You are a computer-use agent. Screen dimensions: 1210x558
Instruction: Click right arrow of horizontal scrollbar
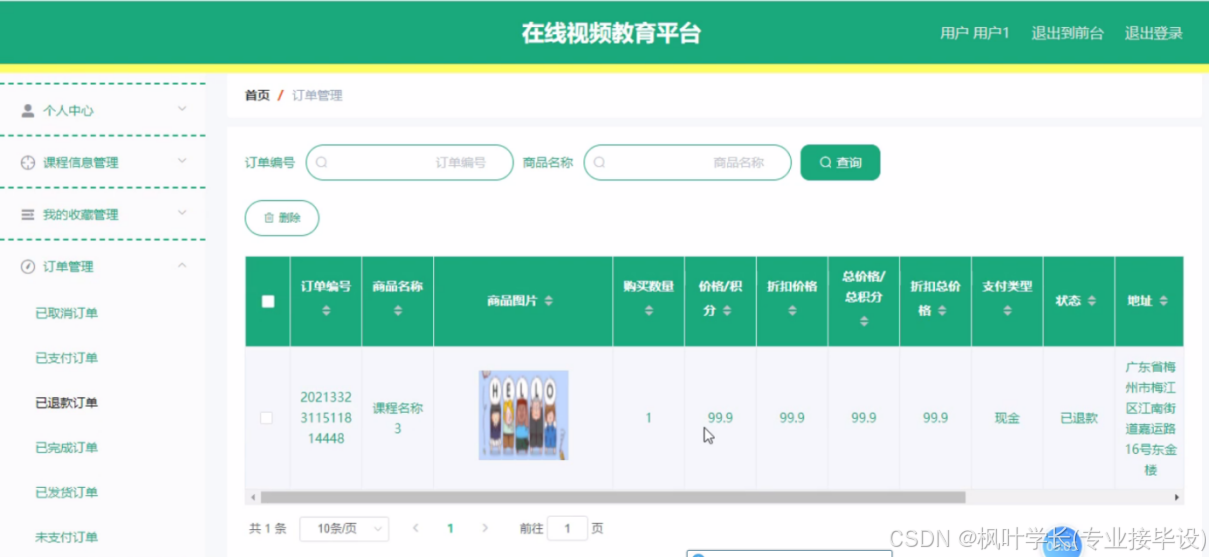pos(1177,497)
